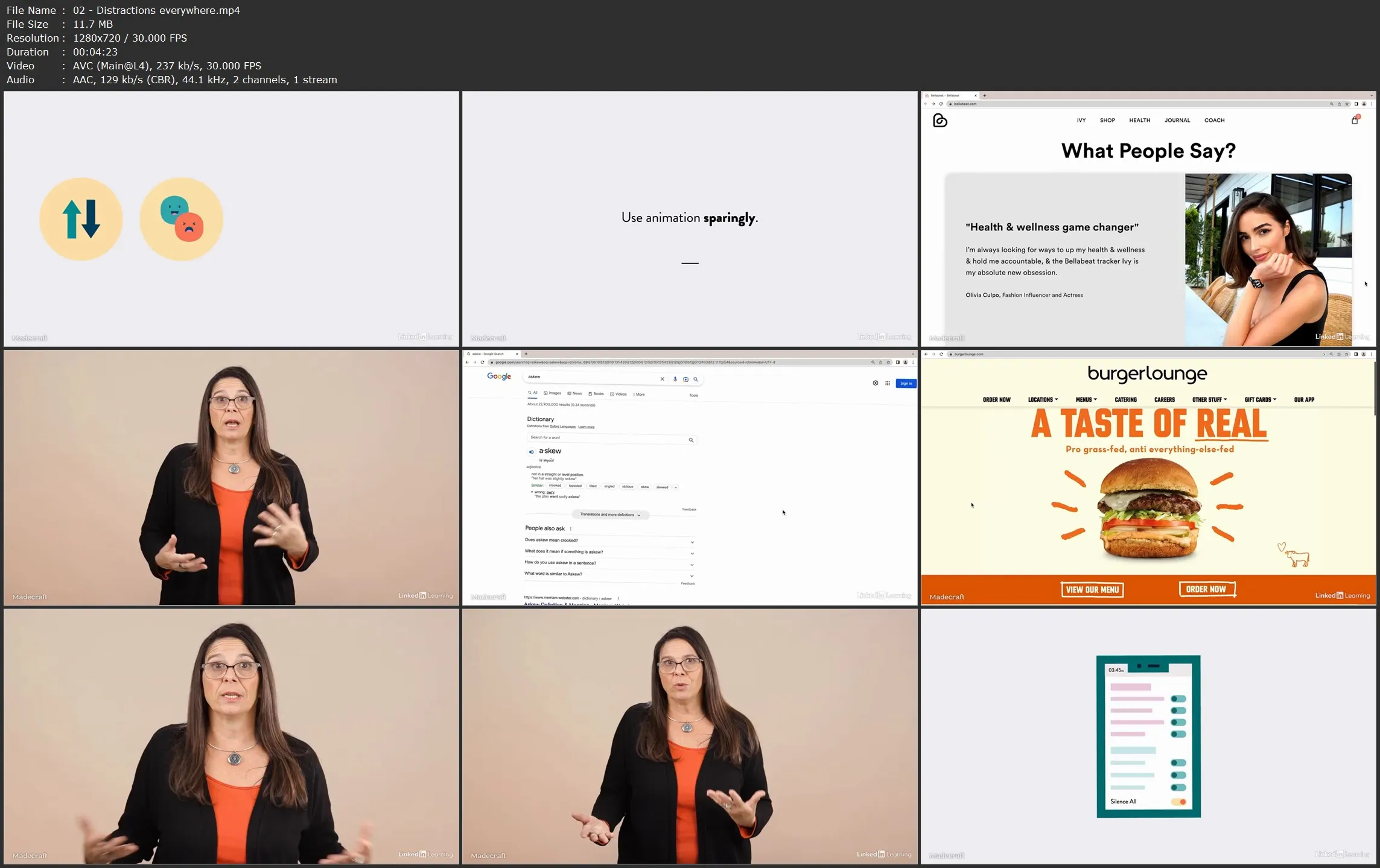The height and width of the screenshot is (868, 1380).
Task: Close the askew - Google Search tab
Action: (x=517, y=354)
